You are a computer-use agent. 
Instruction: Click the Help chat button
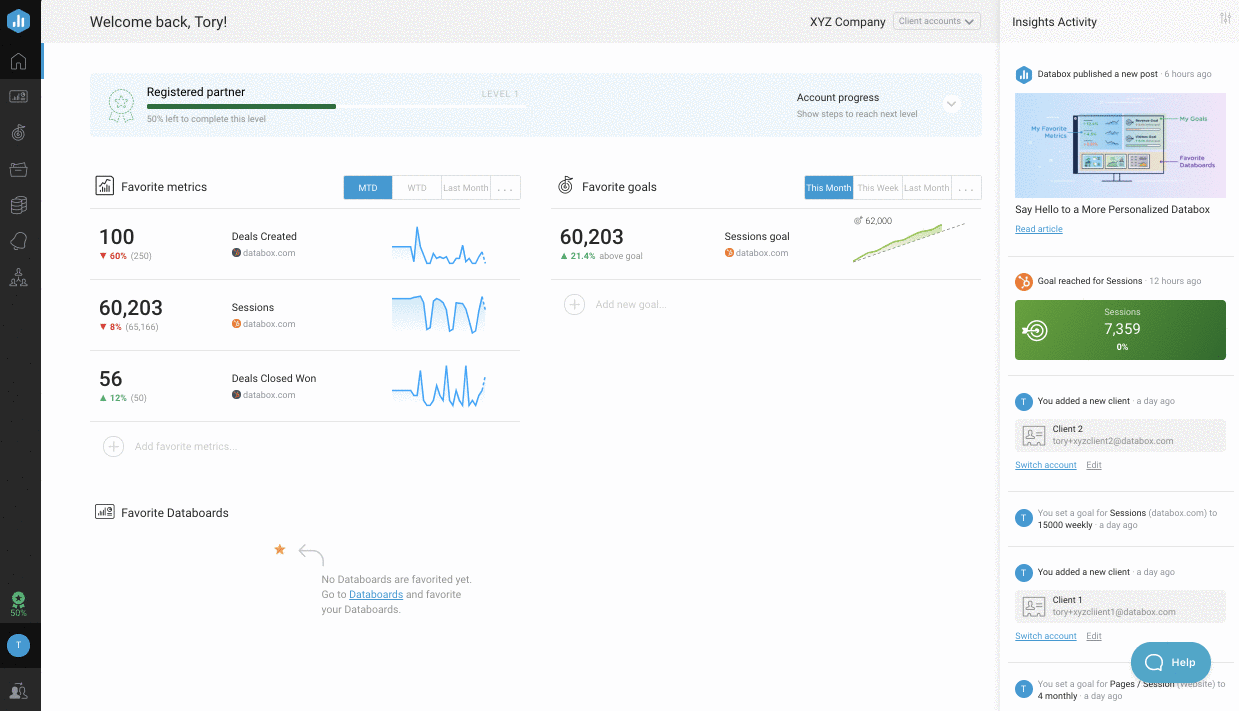point(1170,662)
